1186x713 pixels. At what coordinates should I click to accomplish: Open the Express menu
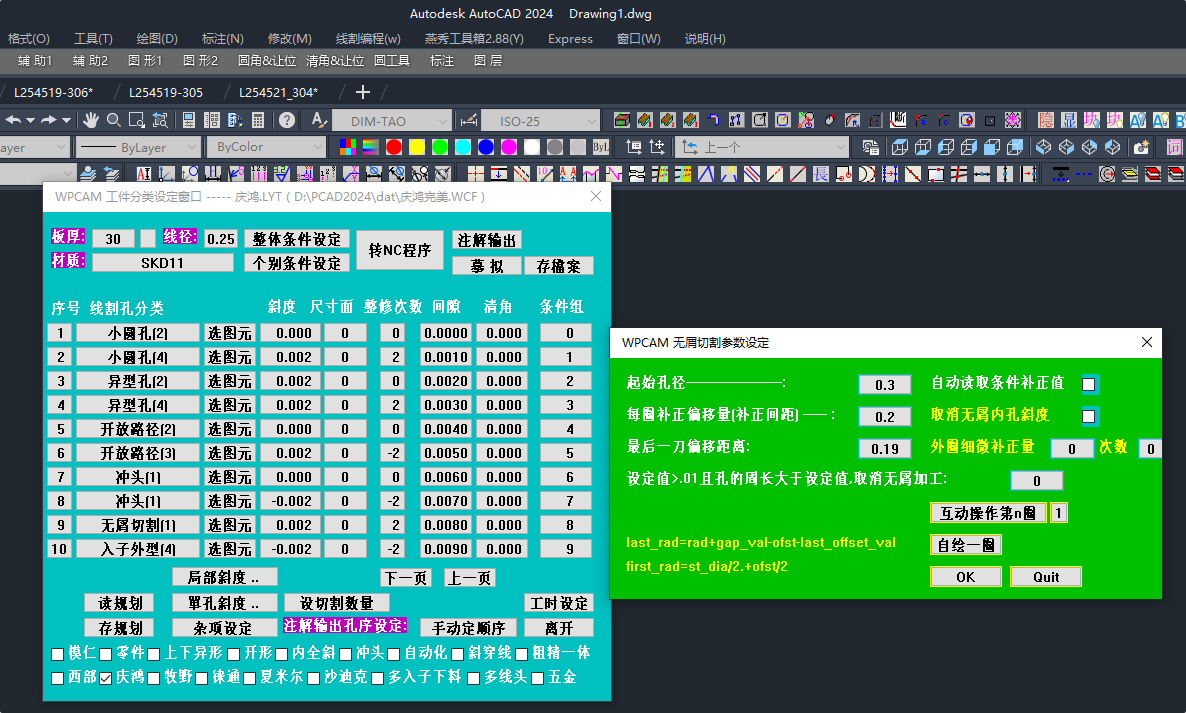[x=570, y=39]
